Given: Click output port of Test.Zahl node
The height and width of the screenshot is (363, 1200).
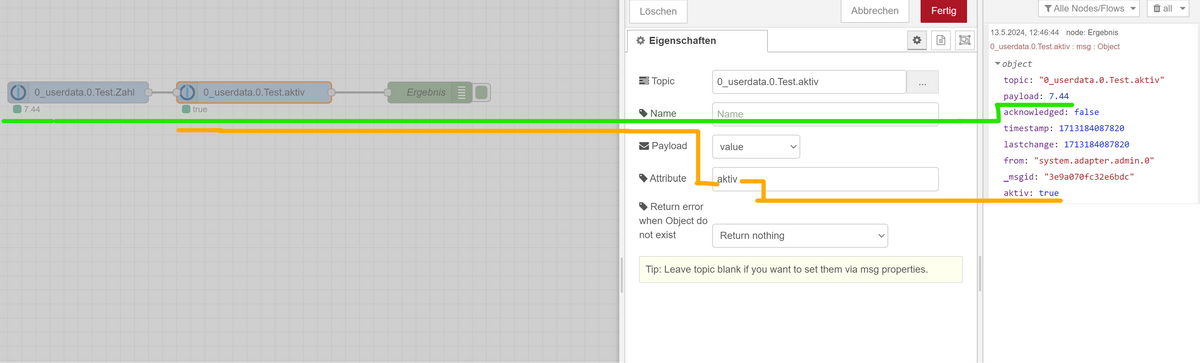Looking at the screenshot, I should (149, 93).
